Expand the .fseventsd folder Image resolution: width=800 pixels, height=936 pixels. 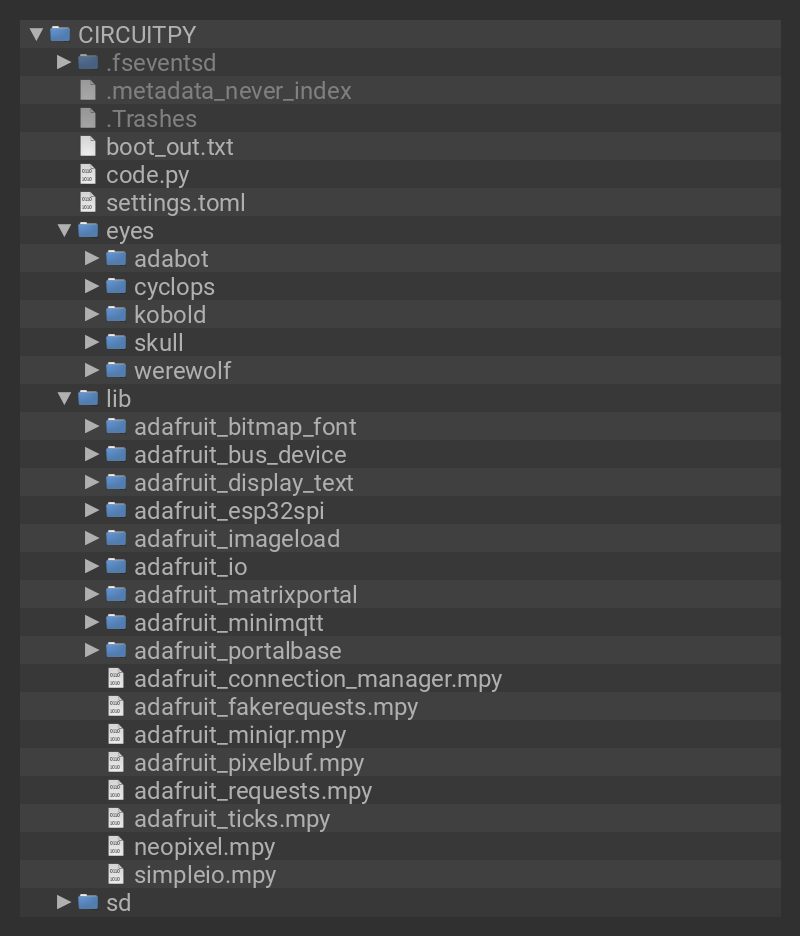(x=64, y=63)
